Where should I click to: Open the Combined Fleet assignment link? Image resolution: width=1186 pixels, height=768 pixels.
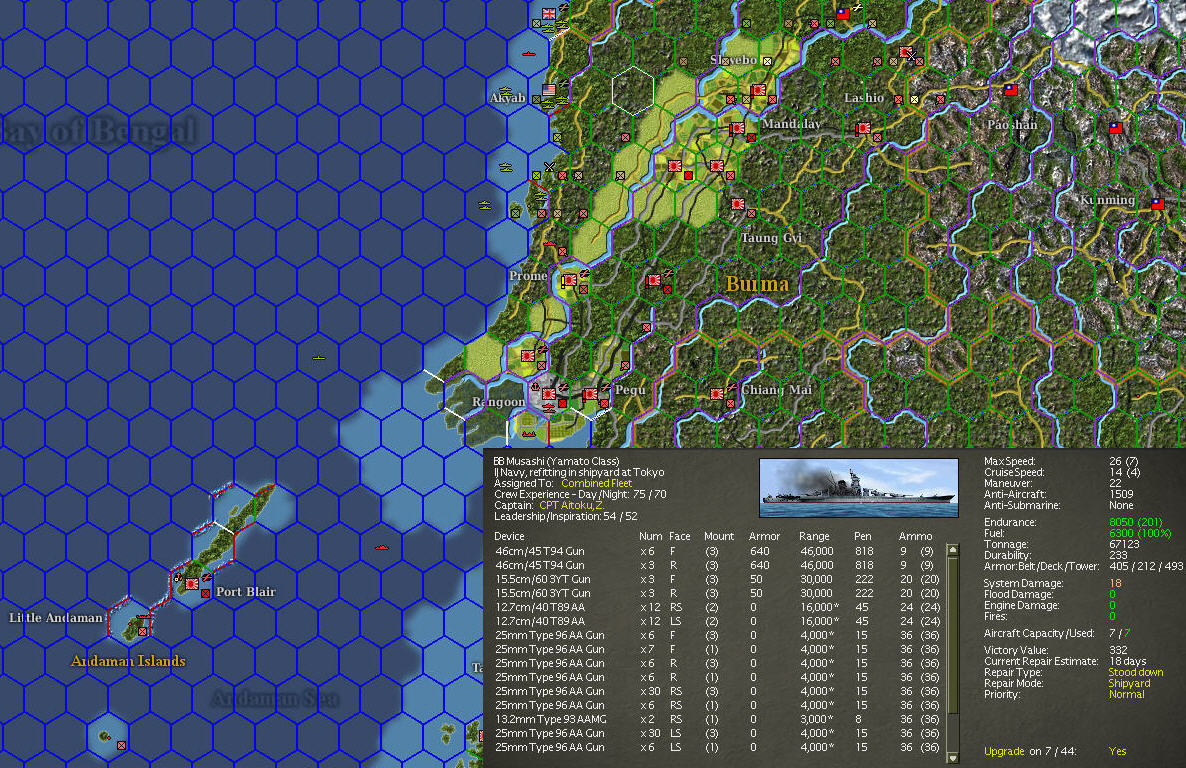click(x=596, y=483)
